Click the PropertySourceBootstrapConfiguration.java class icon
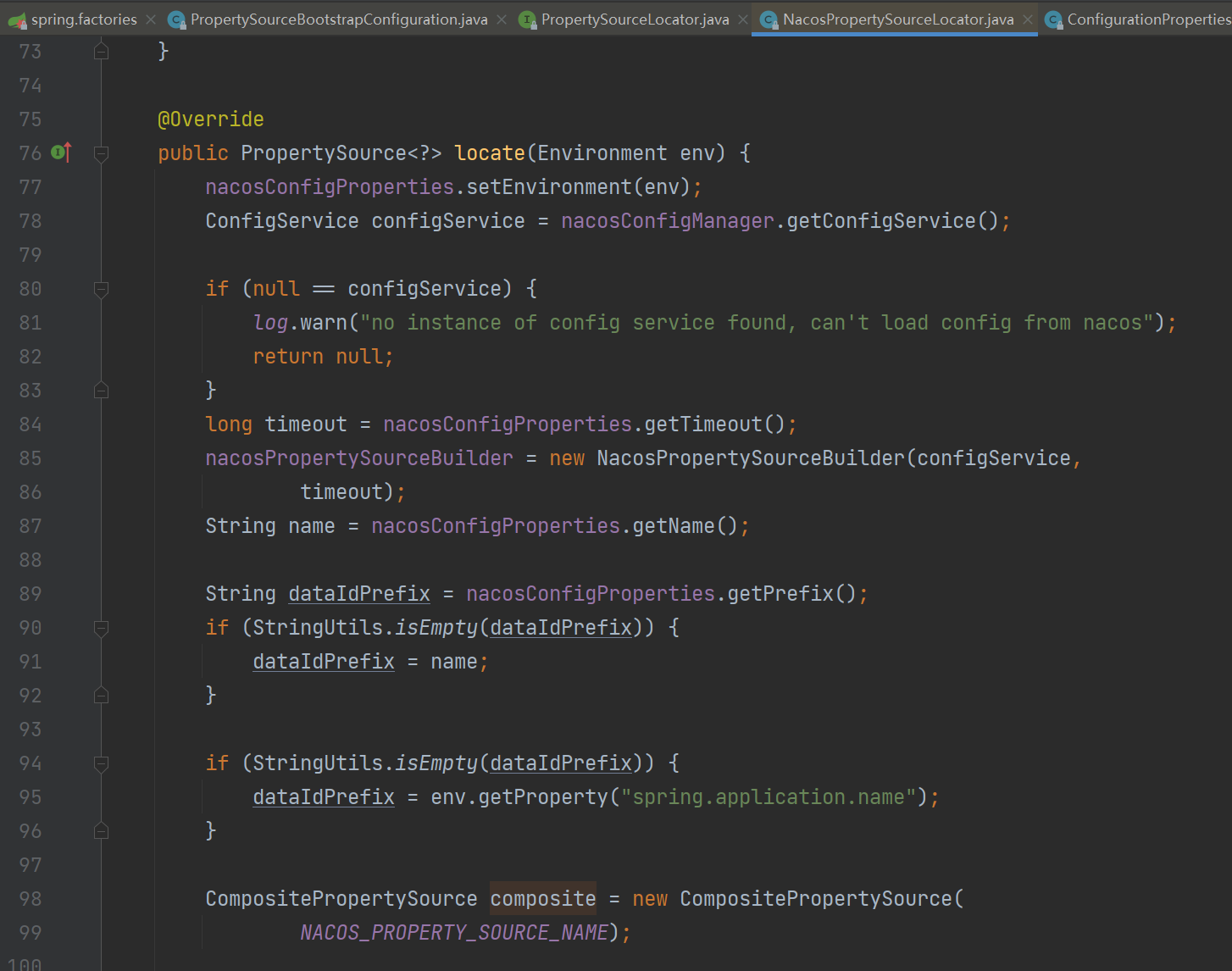The height and width of the screenshot is (971, 1232). click(176, 19)
